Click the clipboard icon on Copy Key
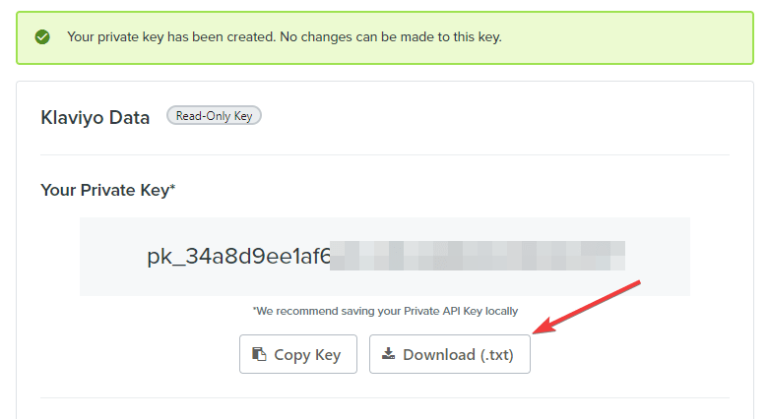The width and height of the screenshot is (768, 419). tap(259, 354)
